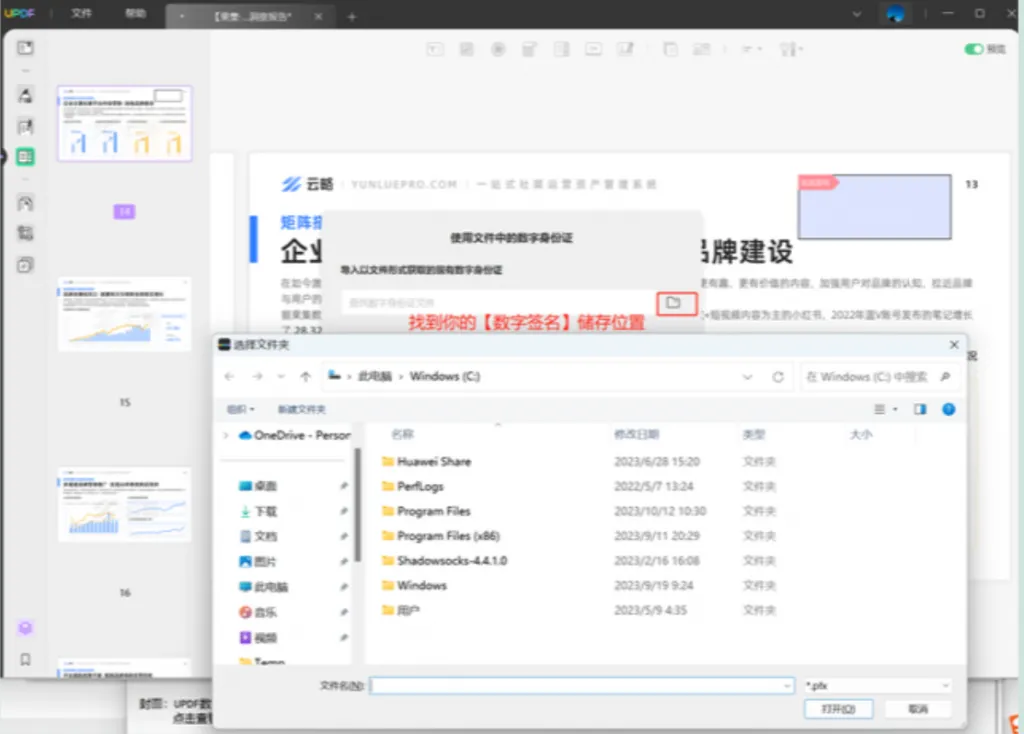Open the reader mode icon in UPDF sidebar
The image size is (1024, 734).
(x=25, y=48)
